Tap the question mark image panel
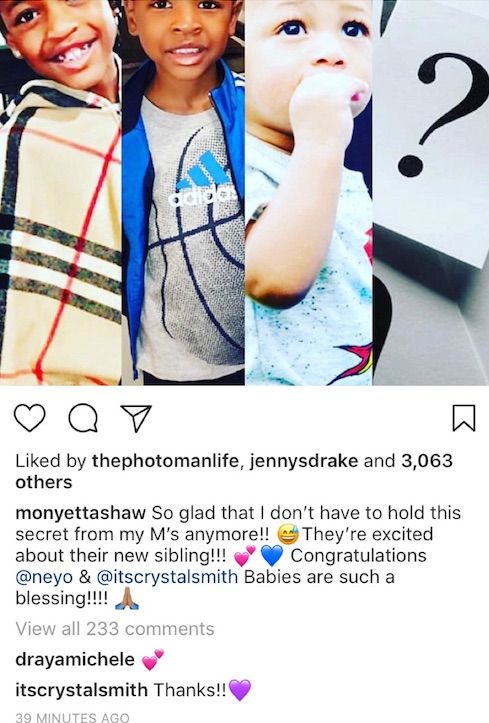489x723 pixels. pos(431,192)
